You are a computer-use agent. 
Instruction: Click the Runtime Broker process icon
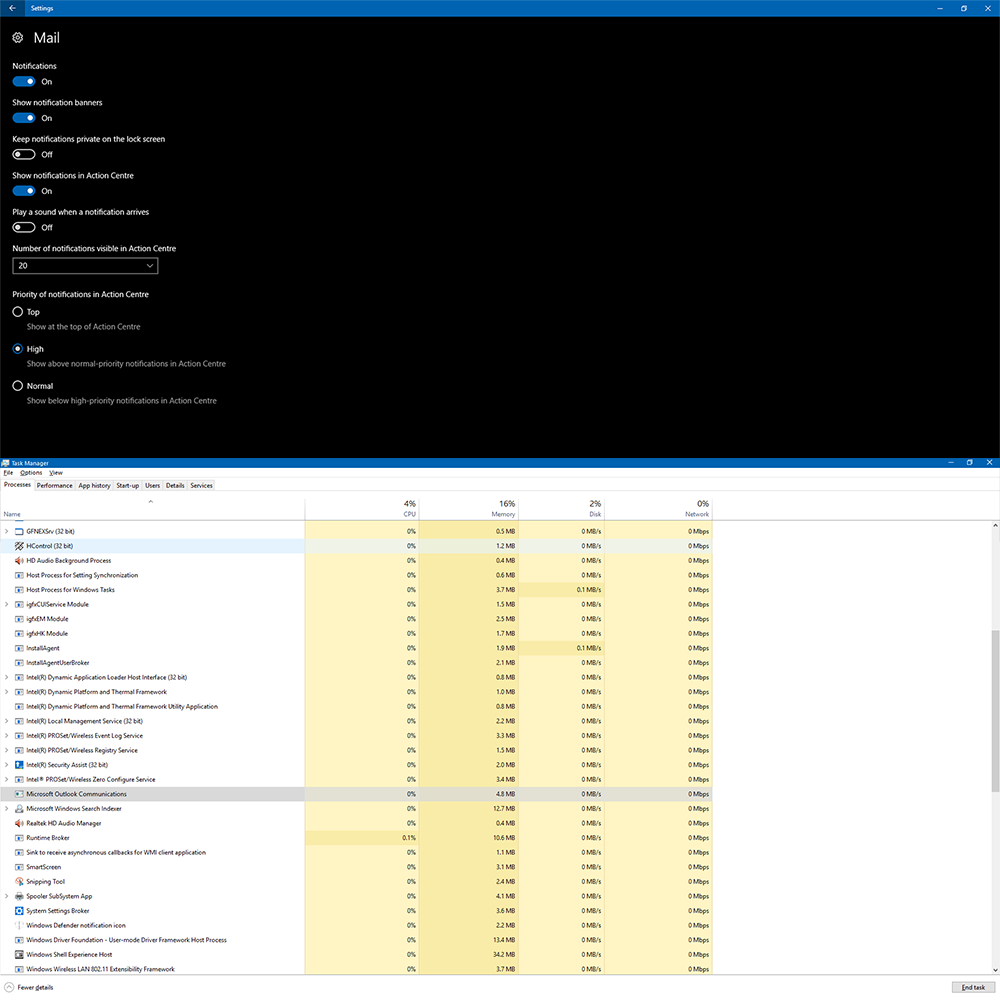19,839
